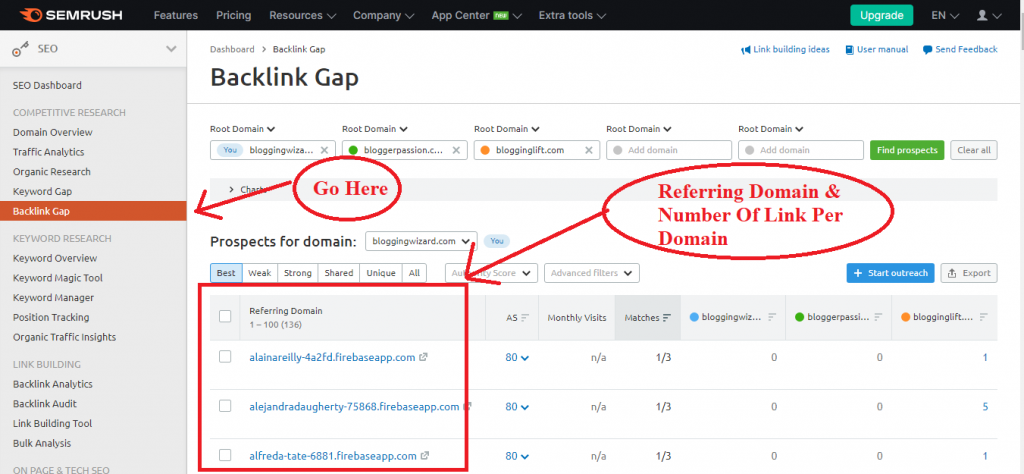Check the alfreda-tate-6881.firebaseapp.com row
The image size is (1024, 474).
[225, 455]
